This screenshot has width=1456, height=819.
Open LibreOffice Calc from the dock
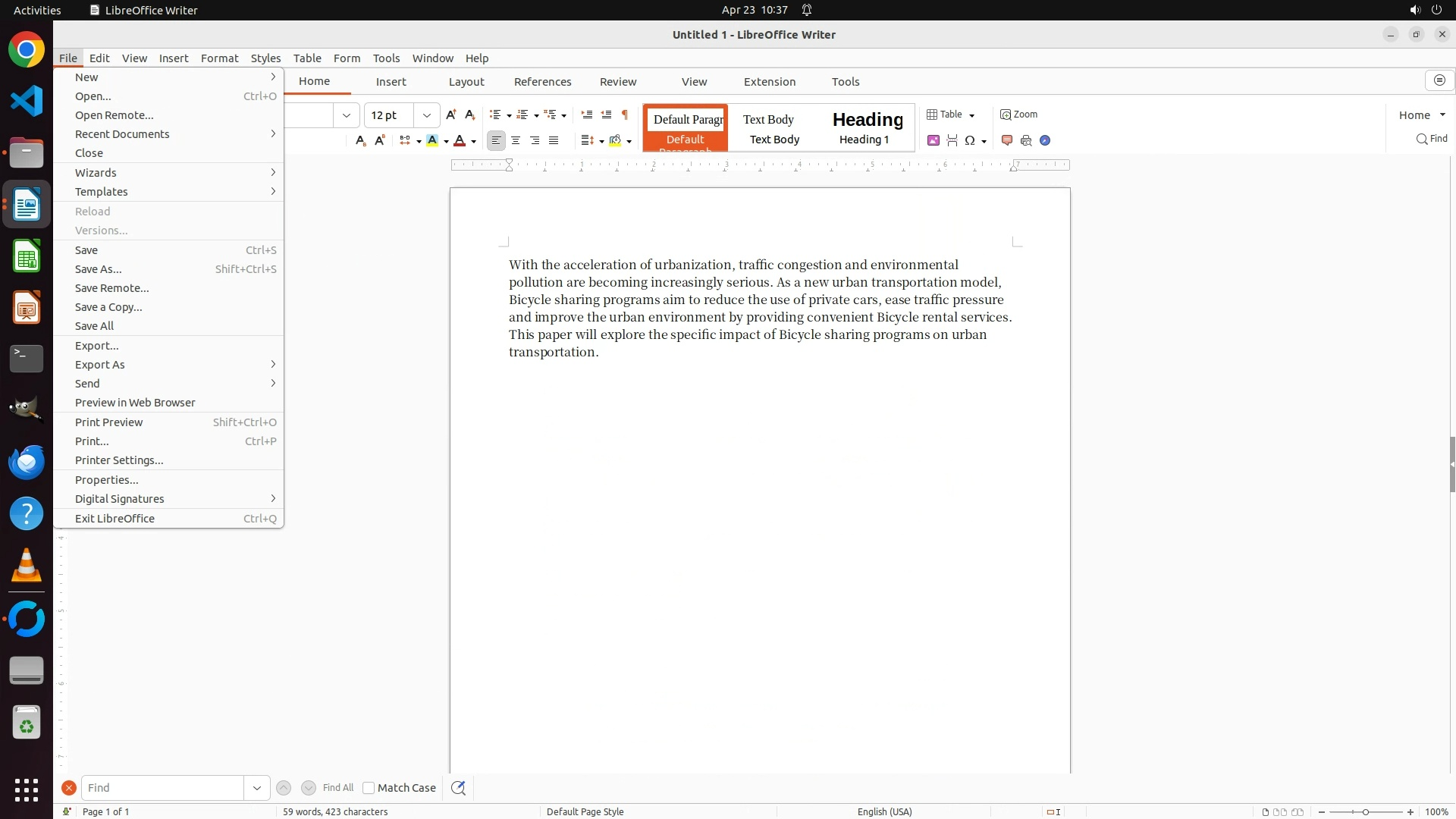click(27, 256)
